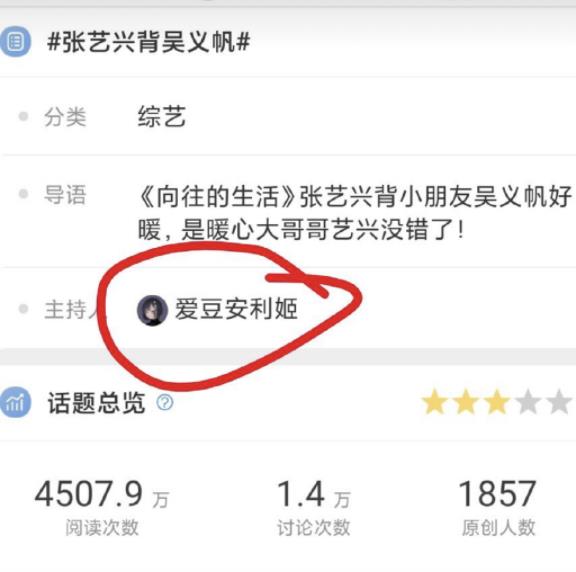The height and width of the screenshot is (572, 576).
Task: Tap the 分类 row label
Action: (x=65, y=117)
